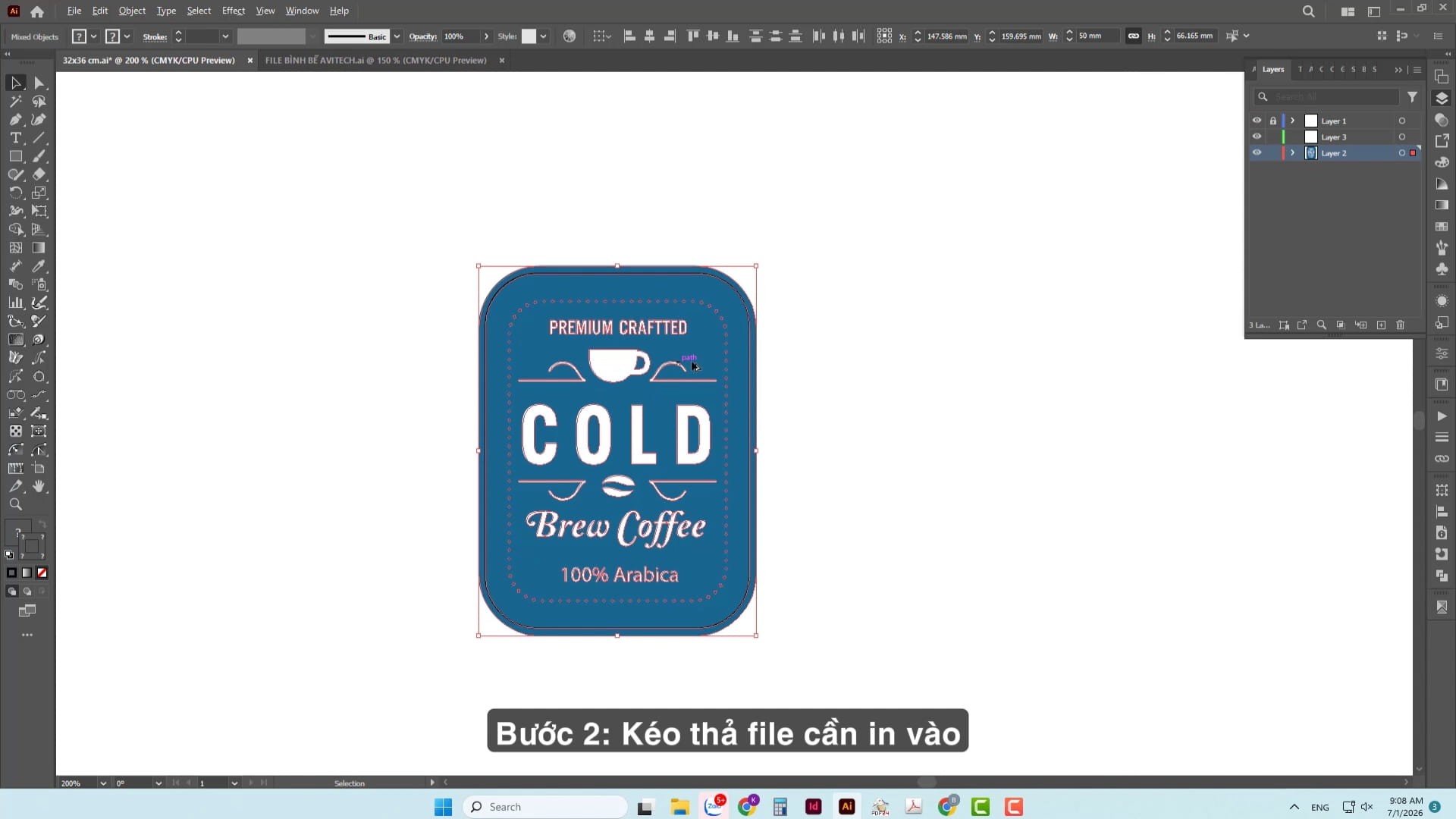Select the Layers panel tab

coord(1272,69)
